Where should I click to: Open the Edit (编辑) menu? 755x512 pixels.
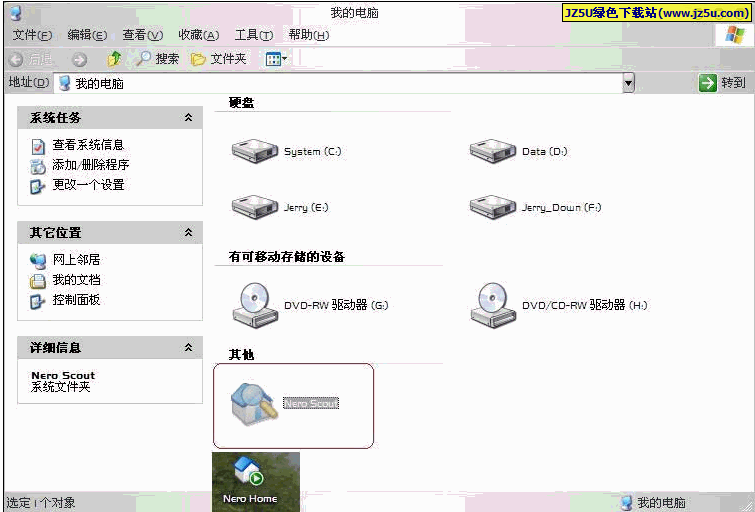tap(87, 35)
